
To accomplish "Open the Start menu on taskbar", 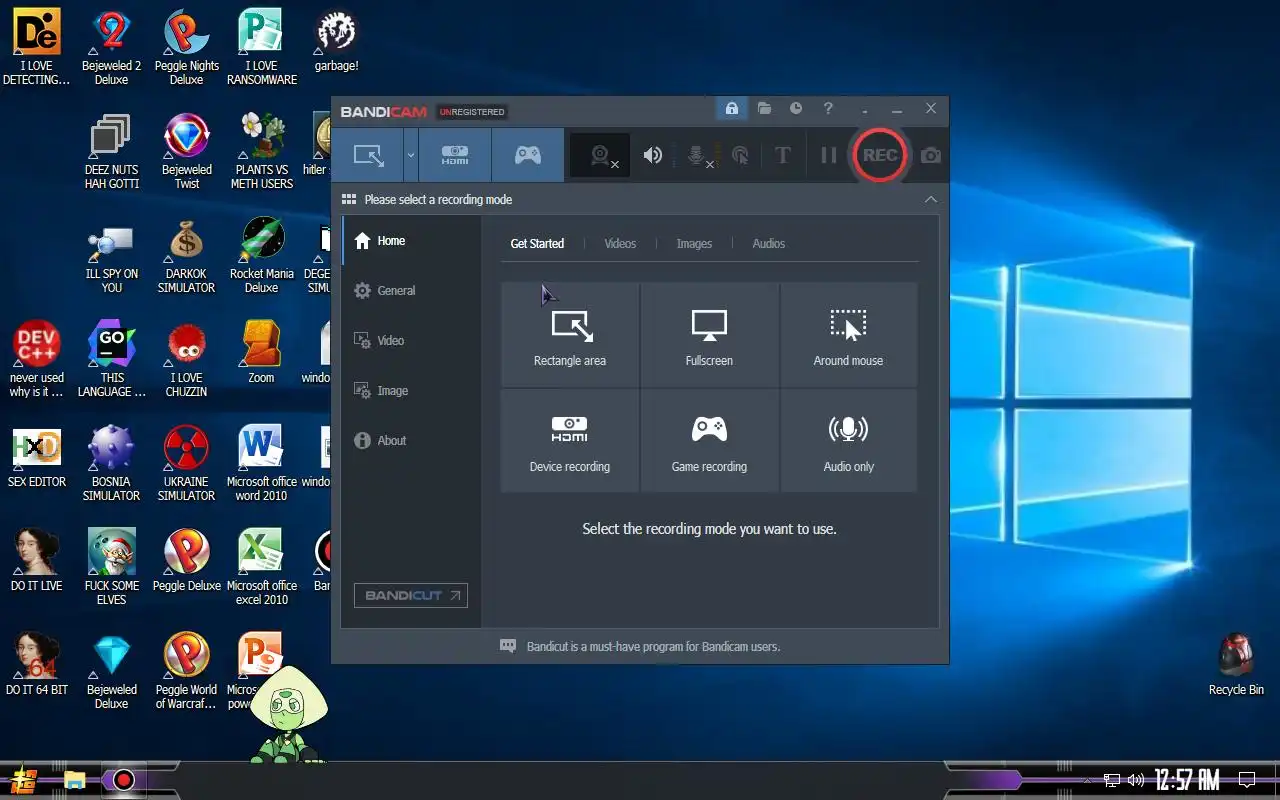I will [24, 780].
